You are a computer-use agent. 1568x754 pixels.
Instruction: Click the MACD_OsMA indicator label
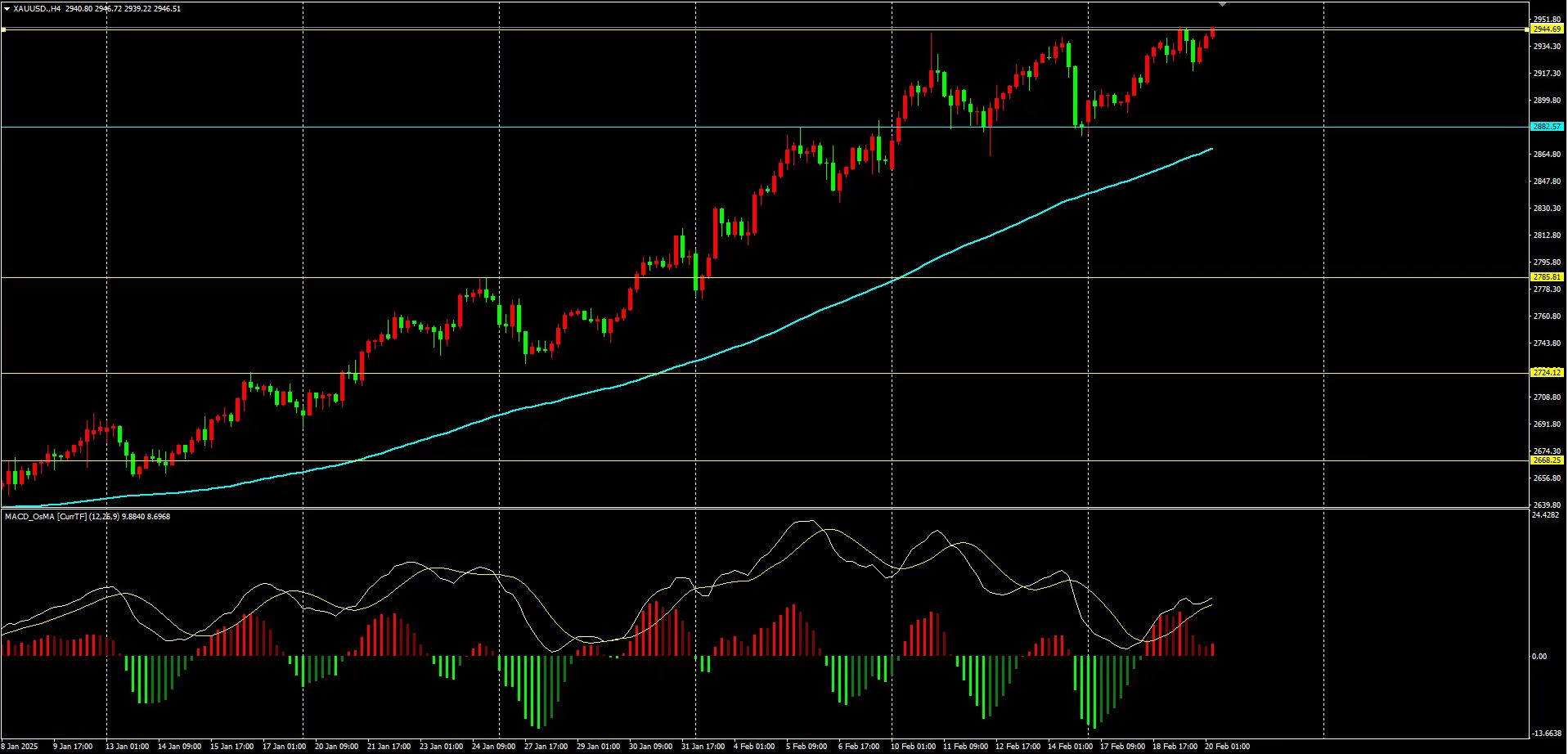point(88,517)
